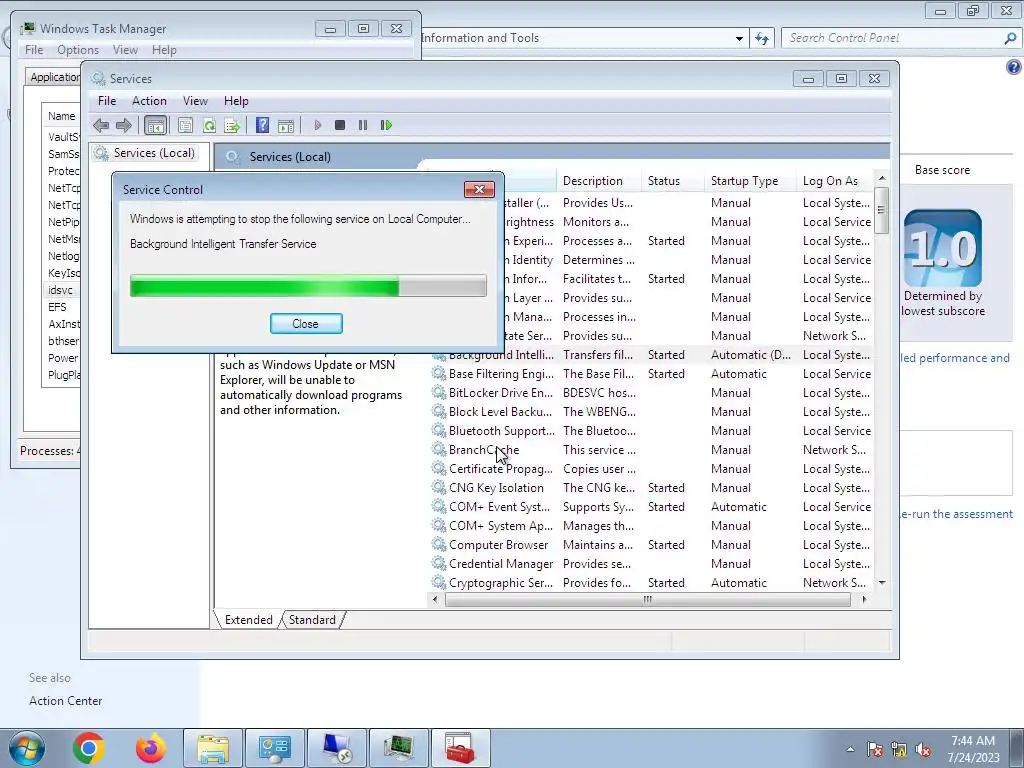Sort by the Log On As column header
This screenshot has height=768, width=1024.
coord(835,181)
